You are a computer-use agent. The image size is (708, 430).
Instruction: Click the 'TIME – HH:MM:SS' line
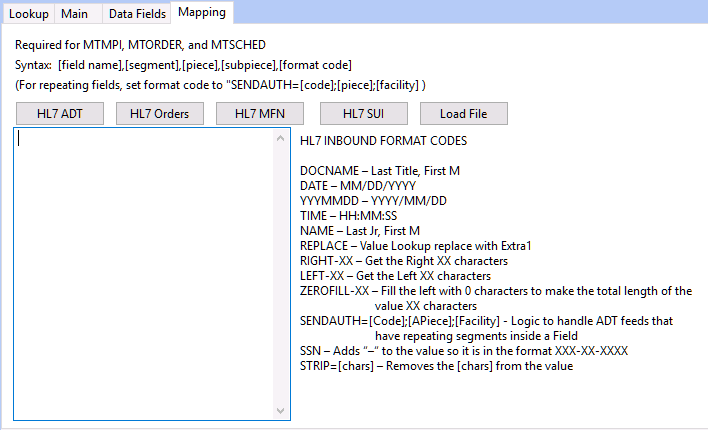tap(348, 215)
